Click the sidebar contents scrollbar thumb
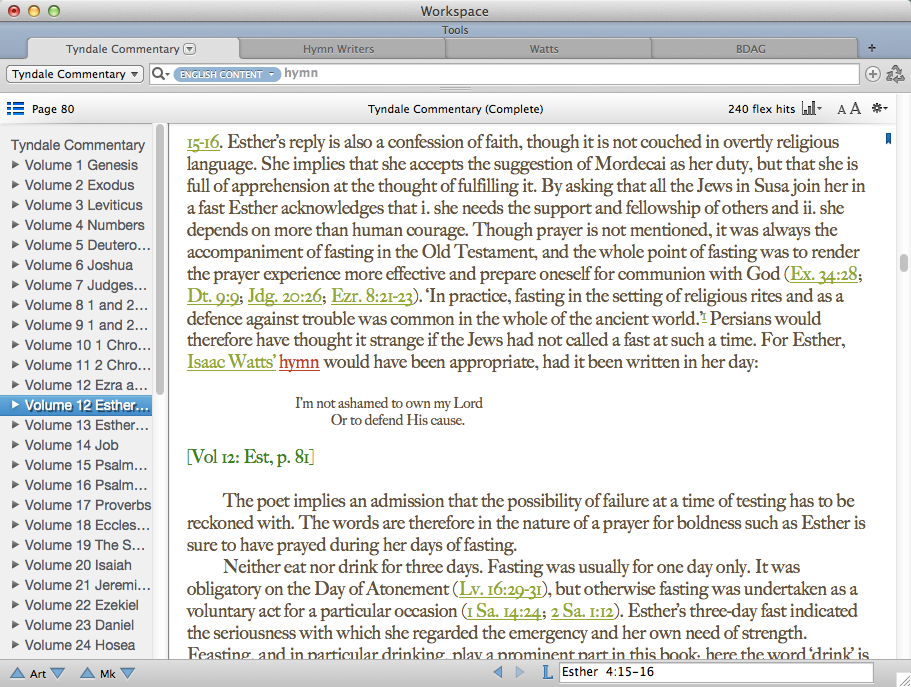This screenshot has width=911, height=687. [160, 259]
